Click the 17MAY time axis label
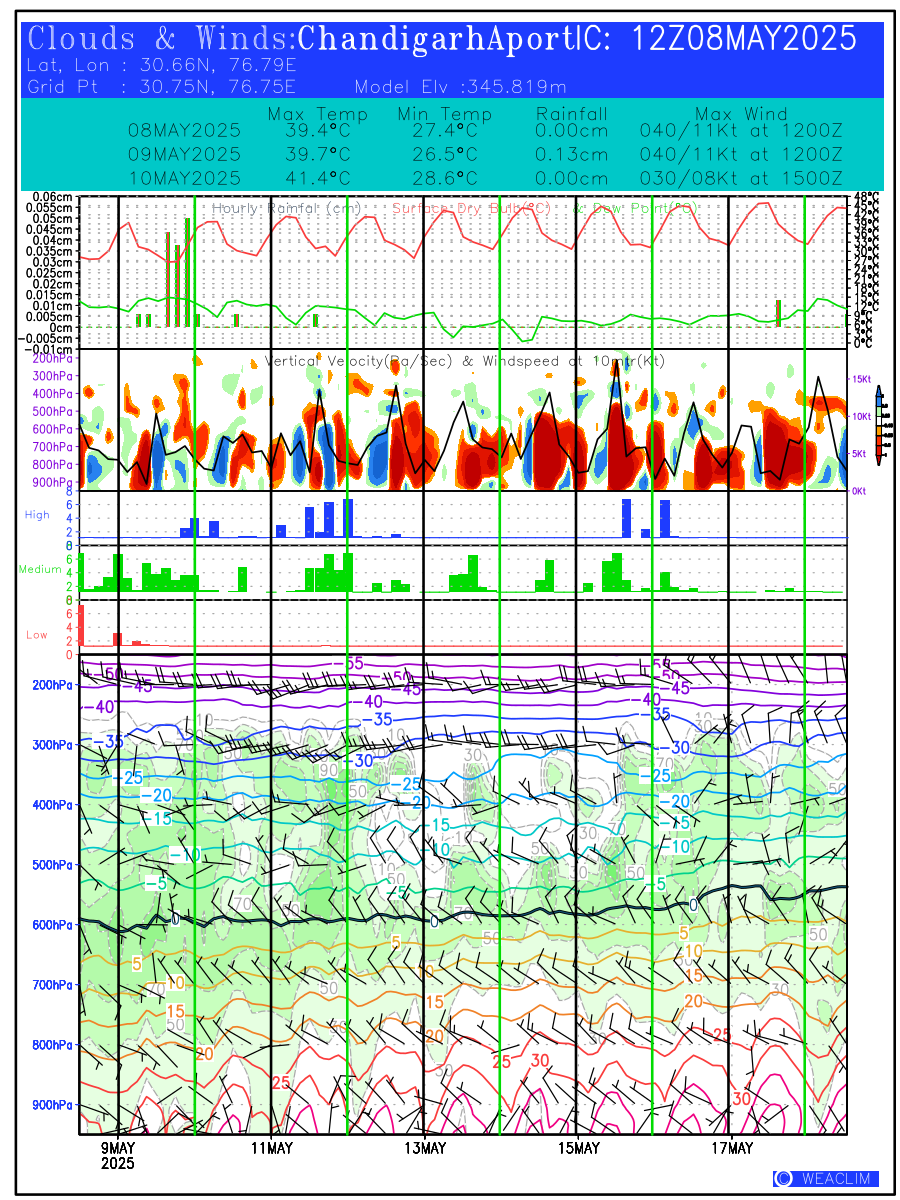 tap(730, 1147)
